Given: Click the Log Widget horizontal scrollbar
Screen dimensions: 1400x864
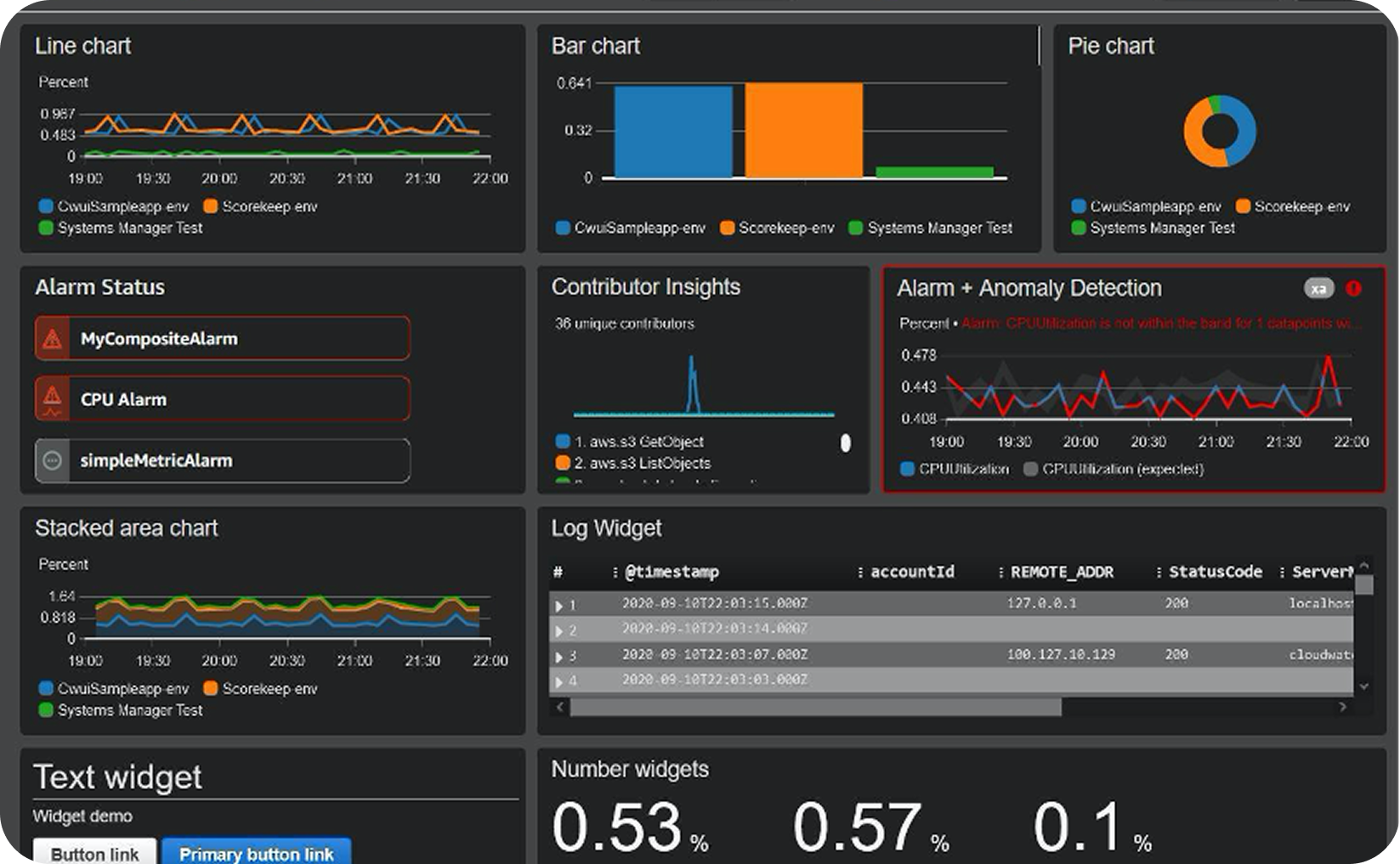Looking at the screenshot, I should coord(814,707).
